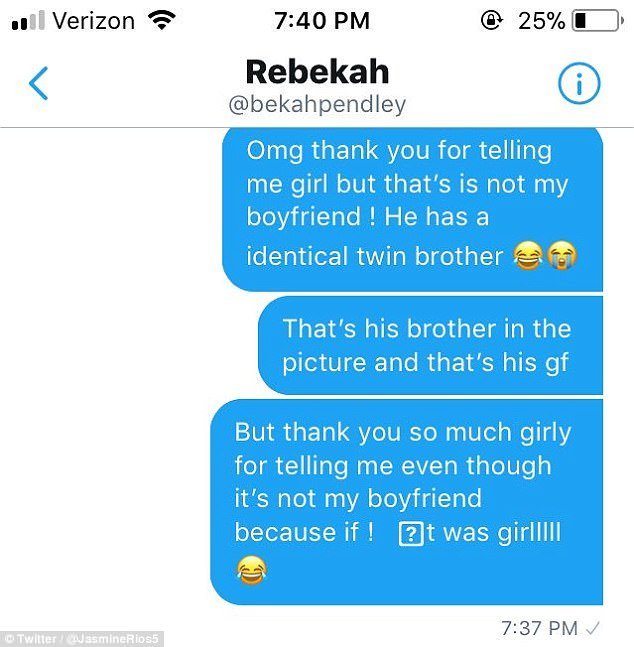Tap the laughing emoji after twin brother
This screenshot has width=634, height=647.
pyautogui.click(x=528, y=256)
